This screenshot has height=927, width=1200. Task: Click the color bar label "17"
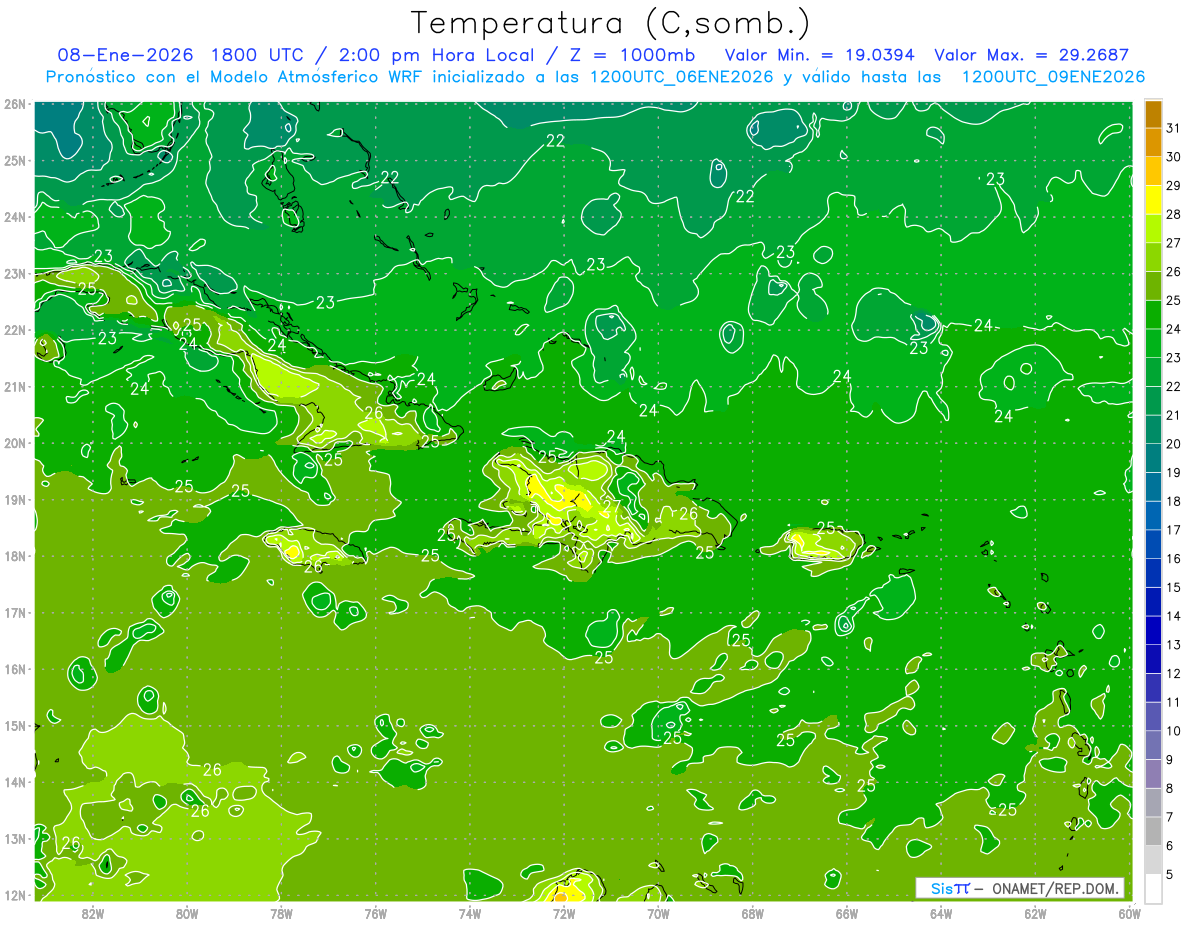[1173, 529]
